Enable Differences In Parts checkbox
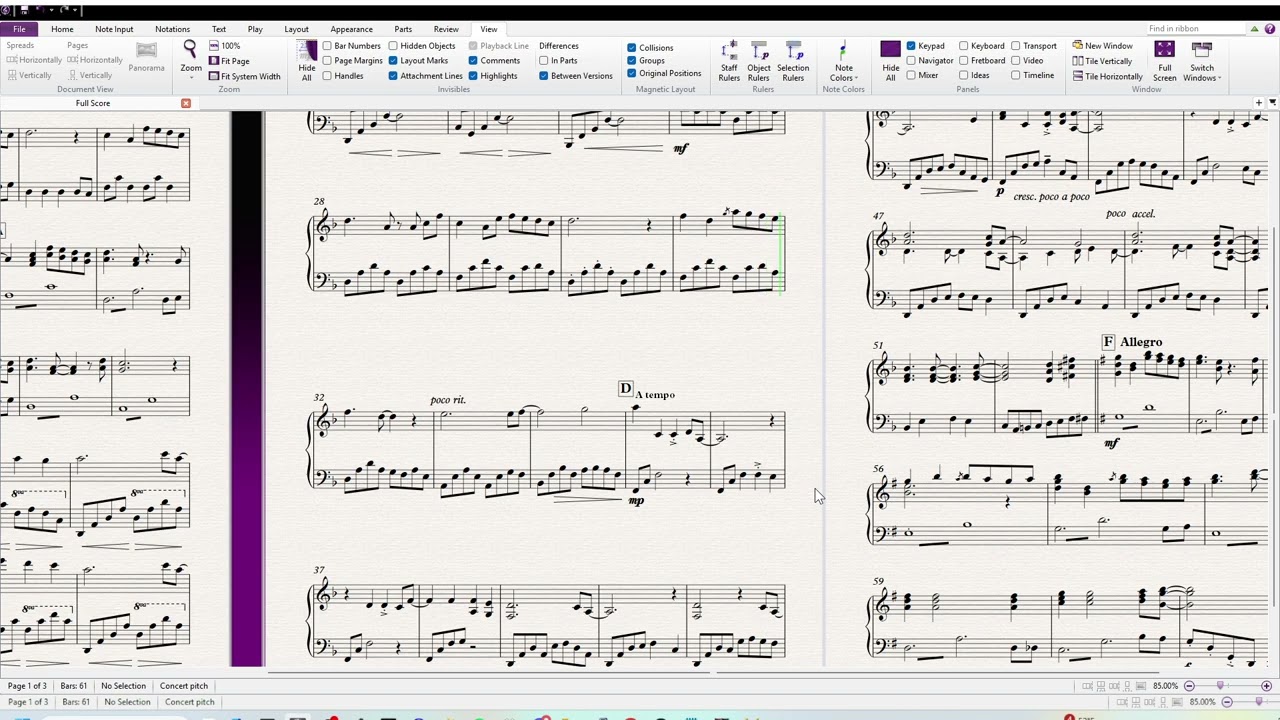 [x=543, y=61]
